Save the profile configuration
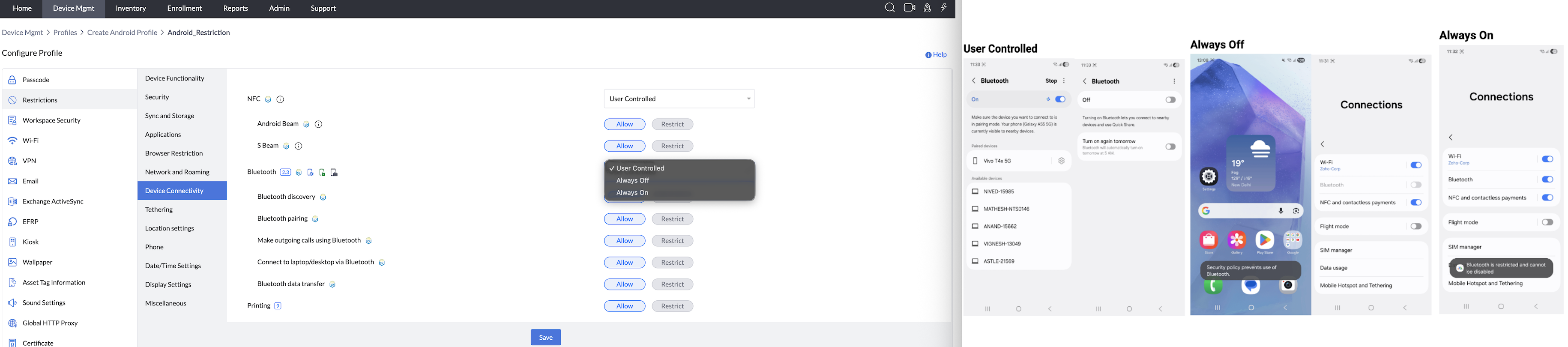Screen dimensions: 1568x347 coord(546,337)
